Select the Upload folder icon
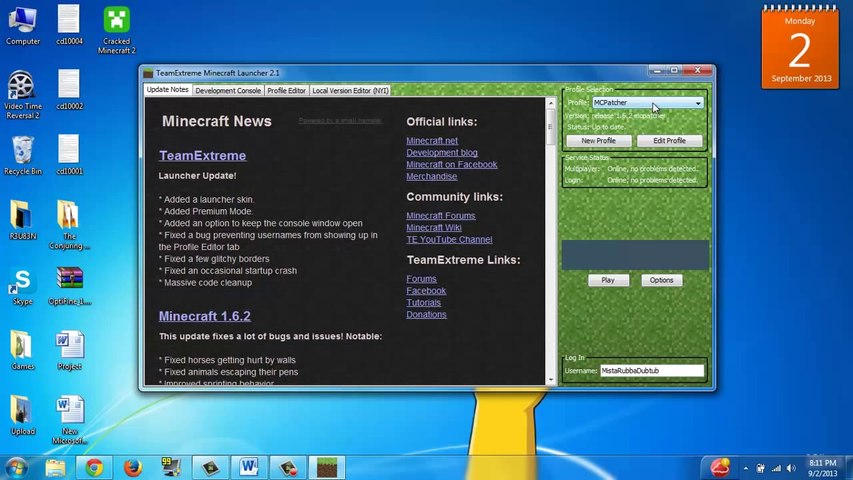This screenshot has width=853, height=480. [22, 415]
